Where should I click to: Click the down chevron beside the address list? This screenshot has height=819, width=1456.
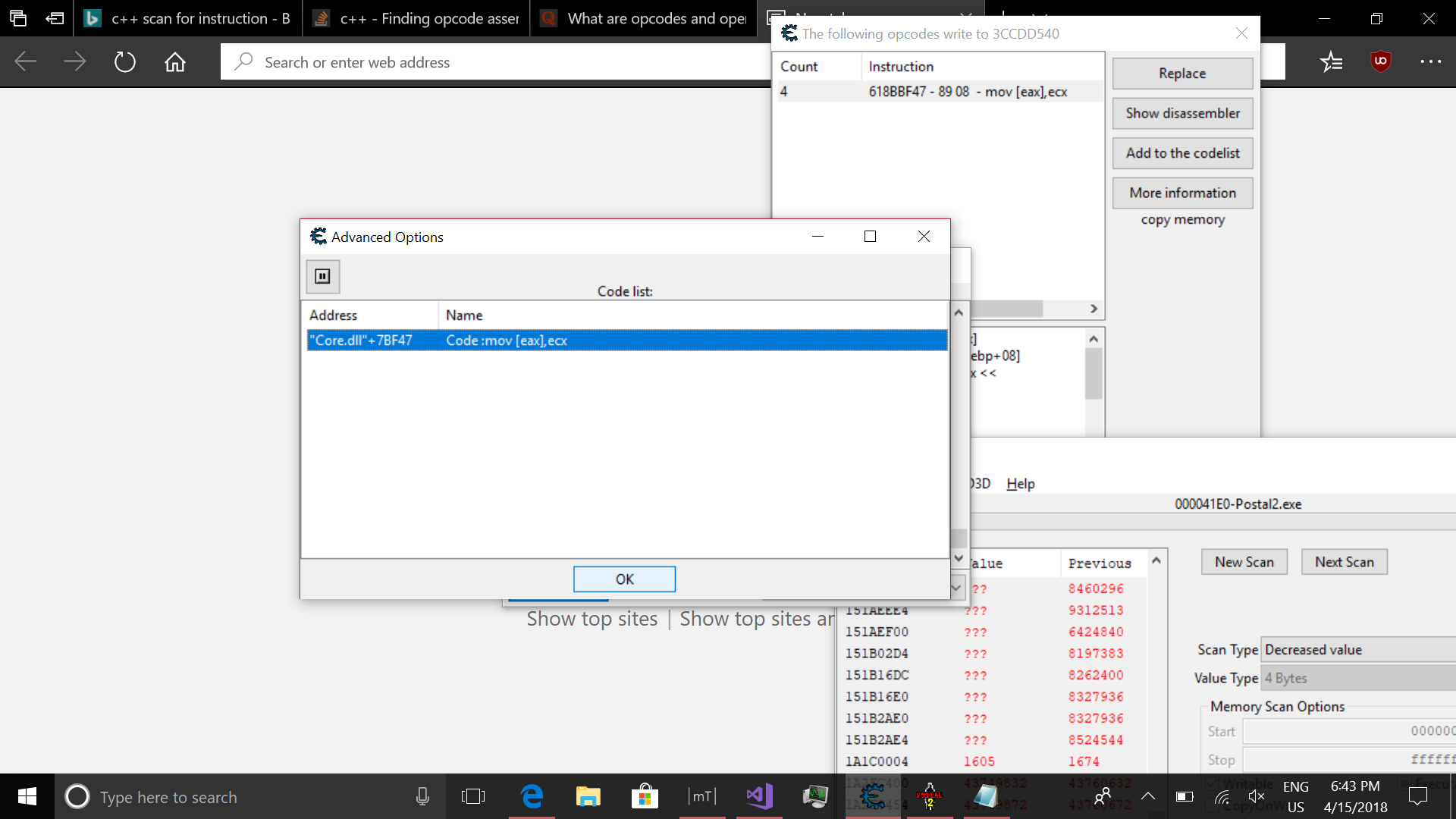955,588
